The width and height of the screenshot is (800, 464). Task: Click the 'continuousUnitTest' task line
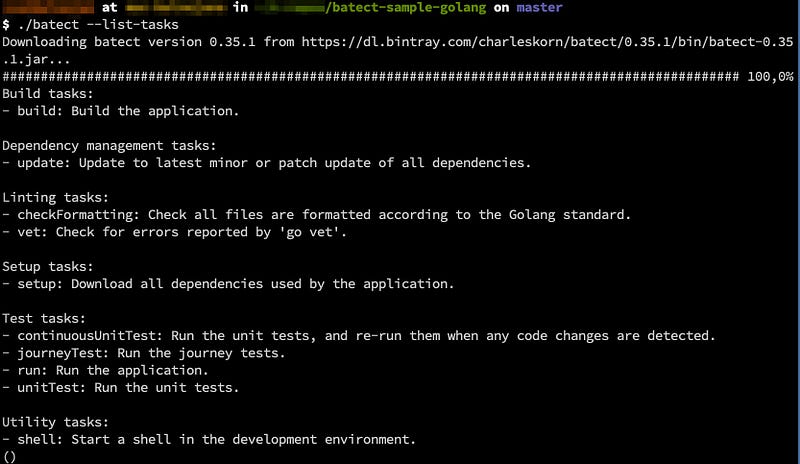pos(358,335)
